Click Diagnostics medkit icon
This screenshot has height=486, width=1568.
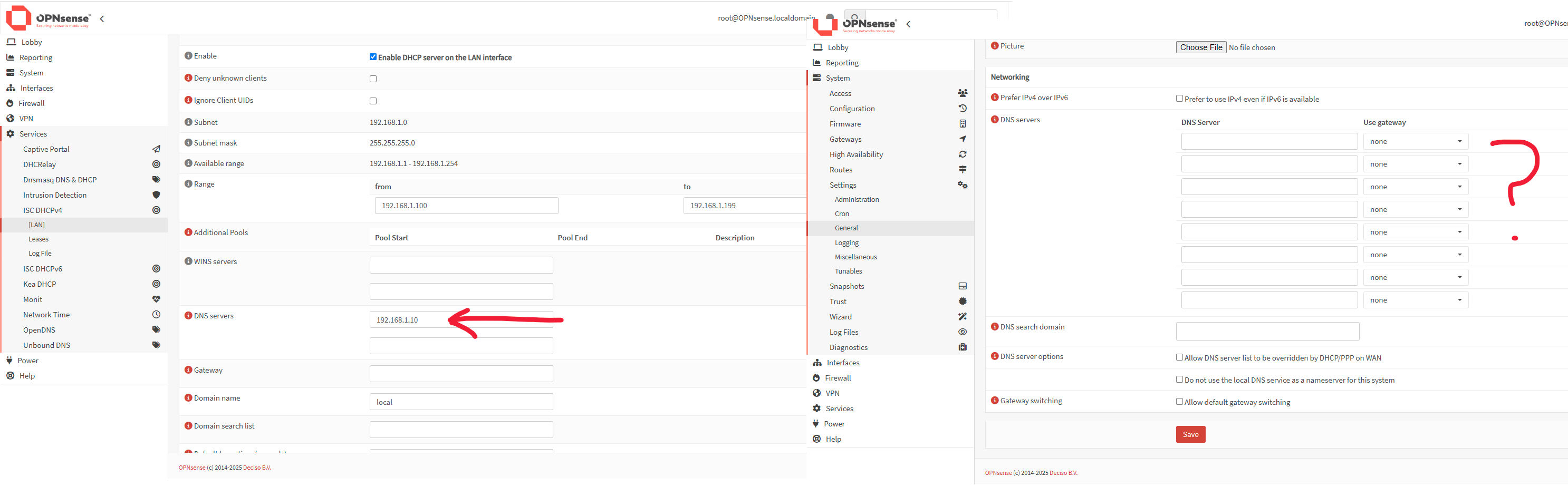[963, 347]
